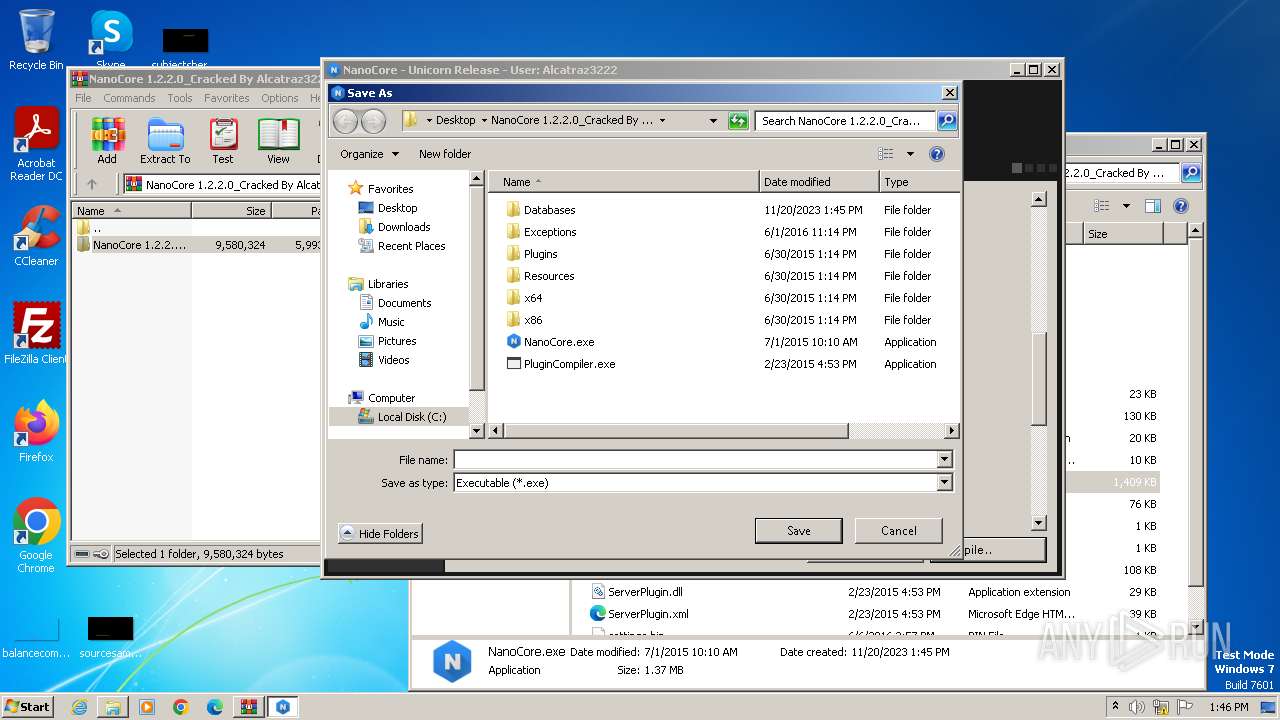Open Skype desktop shortcut
1280x720 pixels.
[x=111, y=40]
